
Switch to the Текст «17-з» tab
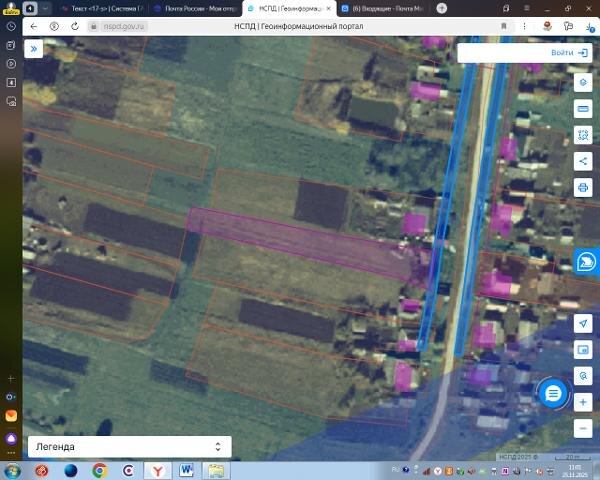tap(101, 8)
